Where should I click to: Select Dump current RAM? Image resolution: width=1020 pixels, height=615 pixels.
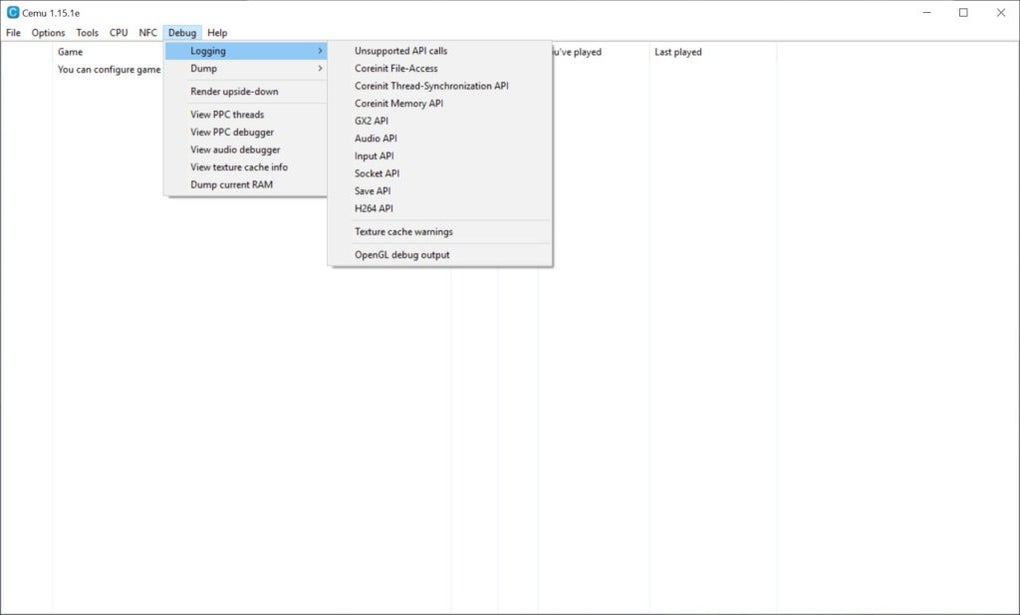pyautogui.click(x=246, y=185)
